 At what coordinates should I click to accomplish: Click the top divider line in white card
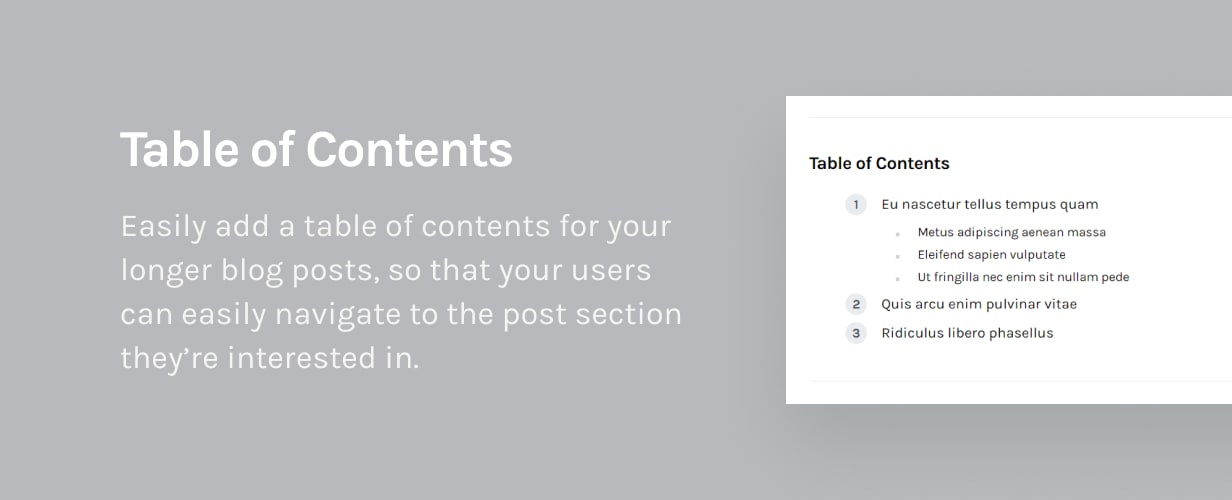[1020, 117]
